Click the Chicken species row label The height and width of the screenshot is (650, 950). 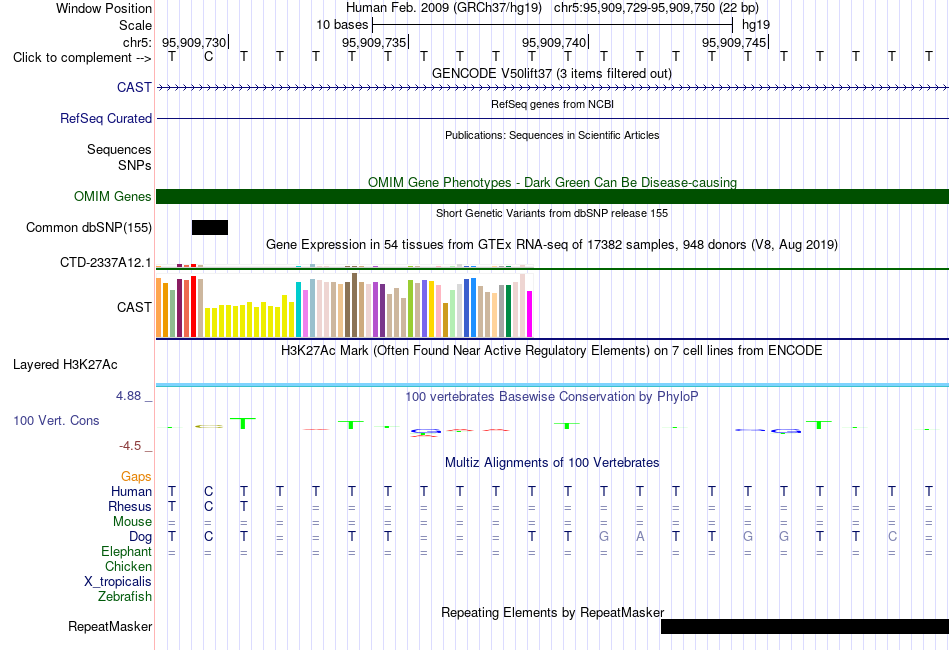128,566
